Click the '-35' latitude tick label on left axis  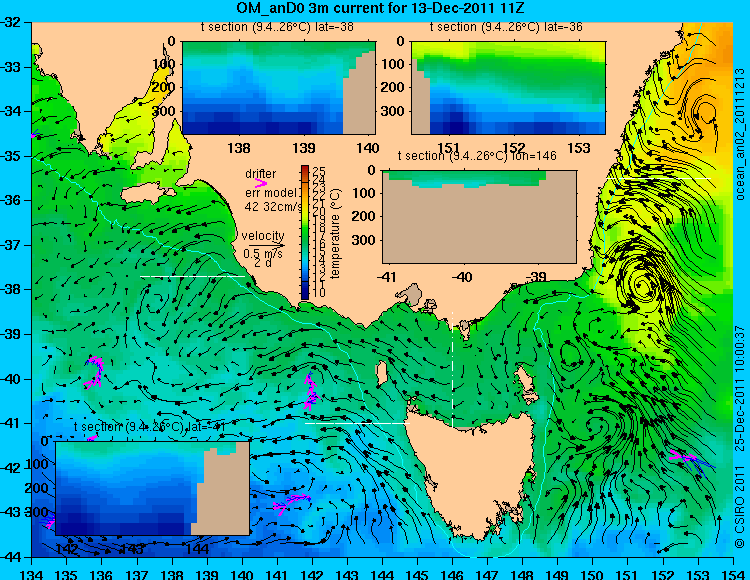point(10,156)
